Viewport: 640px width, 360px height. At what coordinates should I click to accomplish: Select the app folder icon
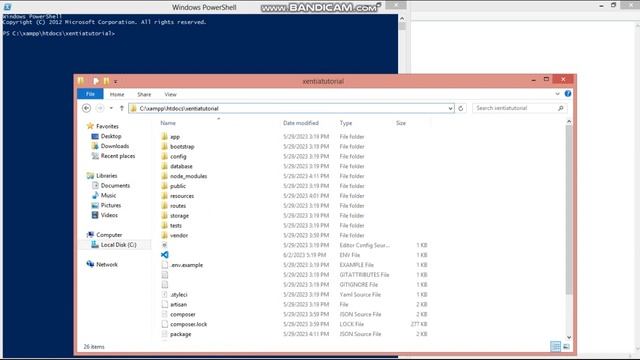pyautogui.click(x=164, y=136)
